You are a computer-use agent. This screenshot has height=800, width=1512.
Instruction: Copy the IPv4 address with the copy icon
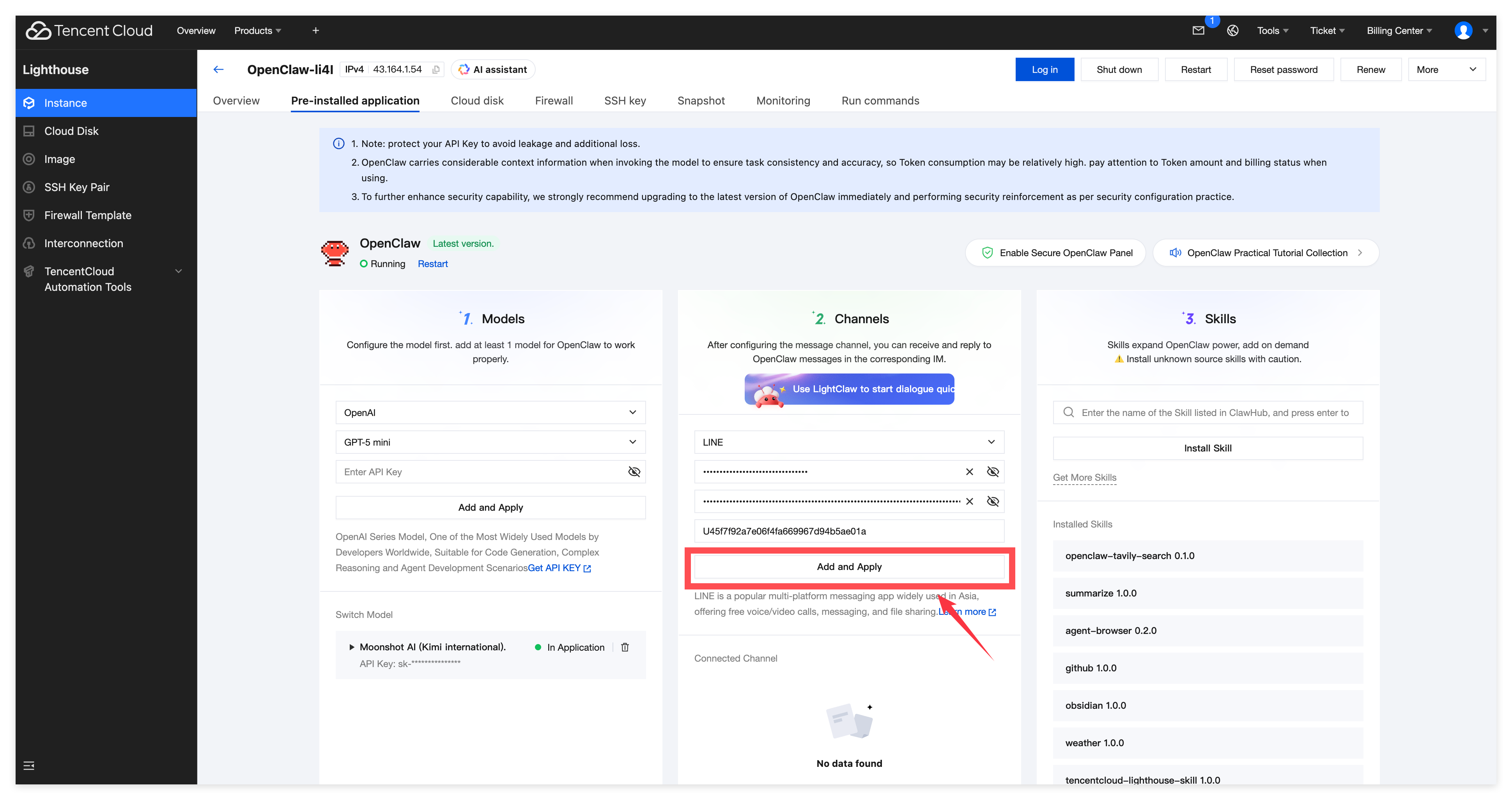(x=436, y=70)
